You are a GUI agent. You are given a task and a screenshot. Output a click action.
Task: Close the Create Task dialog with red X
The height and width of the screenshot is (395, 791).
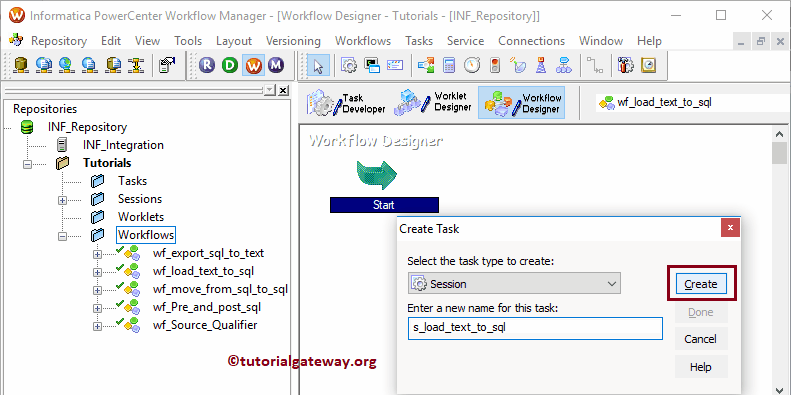[730, 228]
